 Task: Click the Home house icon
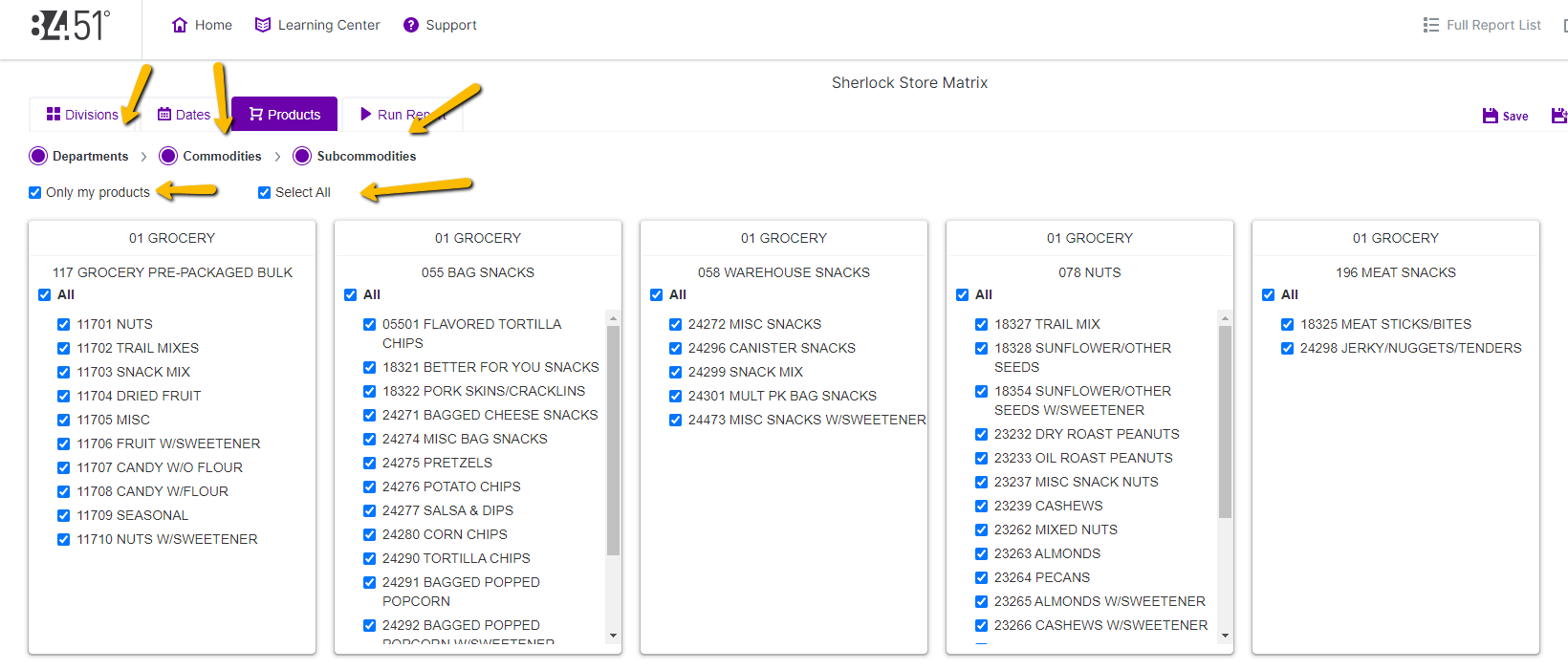point(180,25)
